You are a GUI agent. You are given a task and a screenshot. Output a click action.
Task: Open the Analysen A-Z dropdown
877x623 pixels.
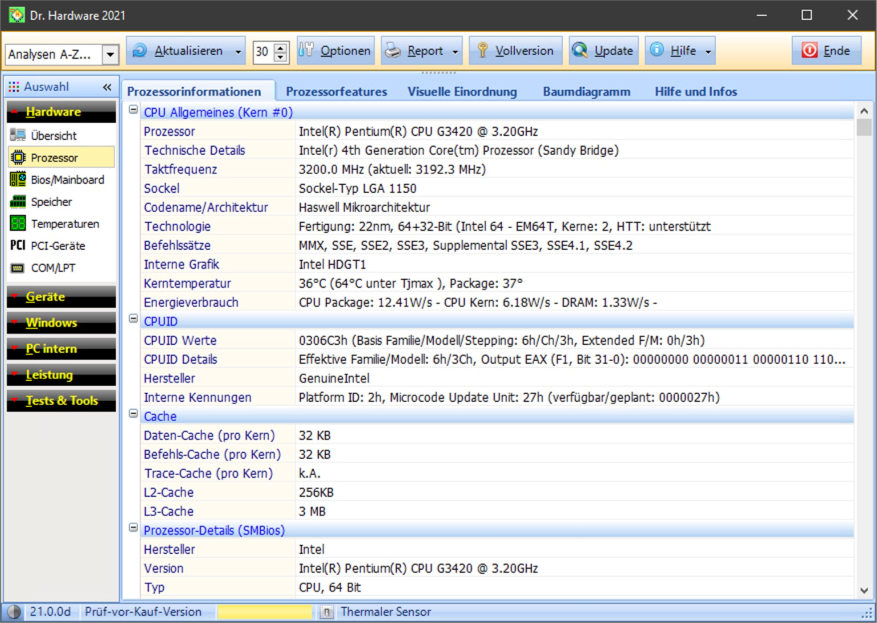click(110, 54)
